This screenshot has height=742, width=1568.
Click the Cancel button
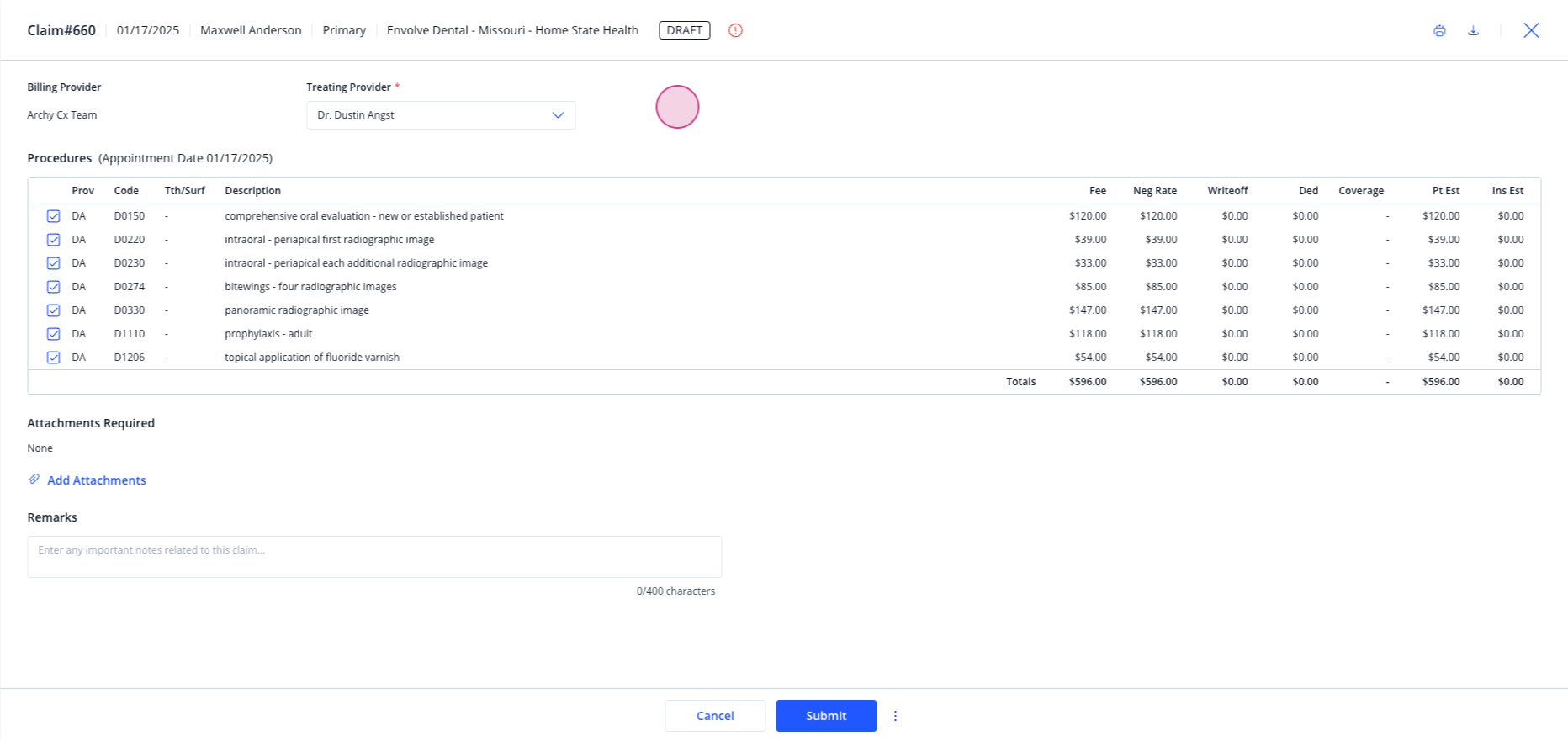(x=715, y=716)
